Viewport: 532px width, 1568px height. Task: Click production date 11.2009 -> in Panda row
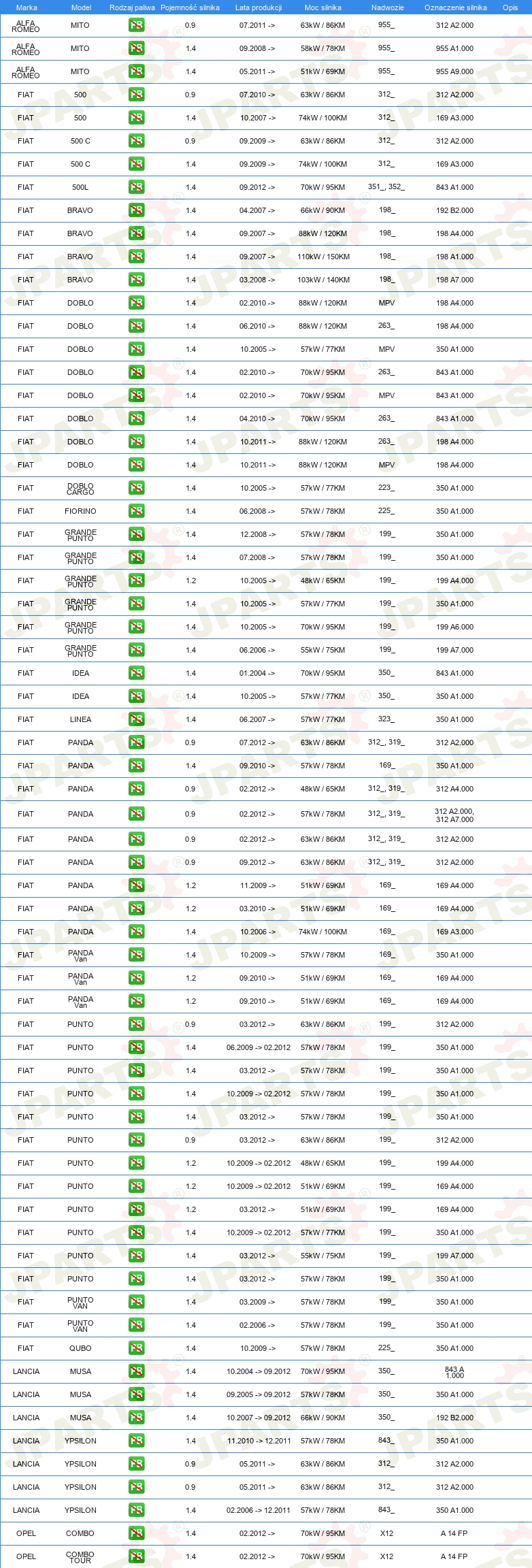tap(257, 885)
